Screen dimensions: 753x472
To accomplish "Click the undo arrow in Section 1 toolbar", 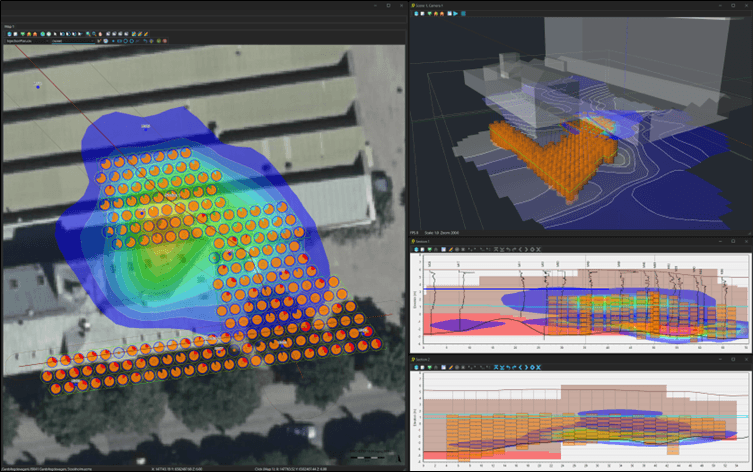I will point(508,249).
